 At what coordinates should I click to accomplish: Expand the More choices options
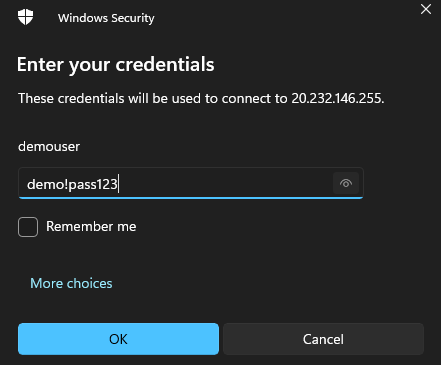(71, 283)
